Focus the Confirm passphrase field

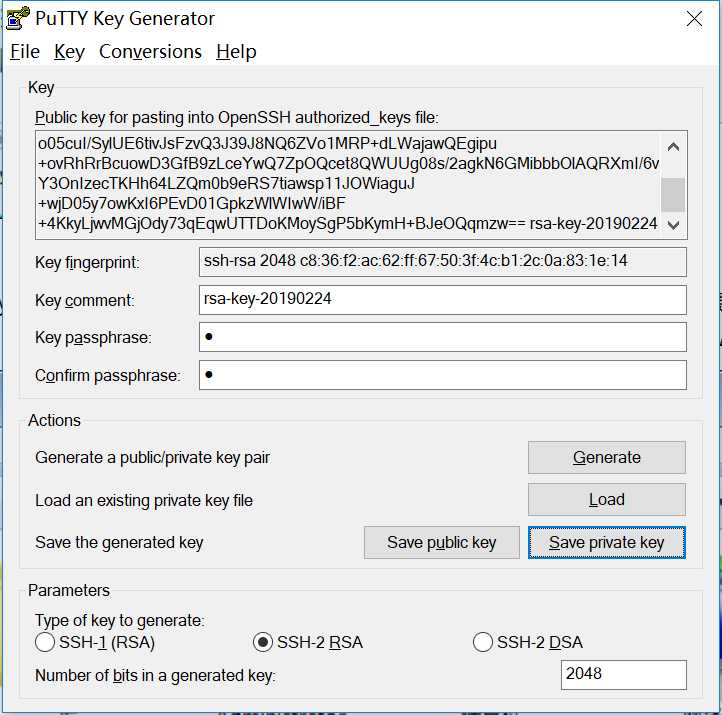(x=443, y=375)
